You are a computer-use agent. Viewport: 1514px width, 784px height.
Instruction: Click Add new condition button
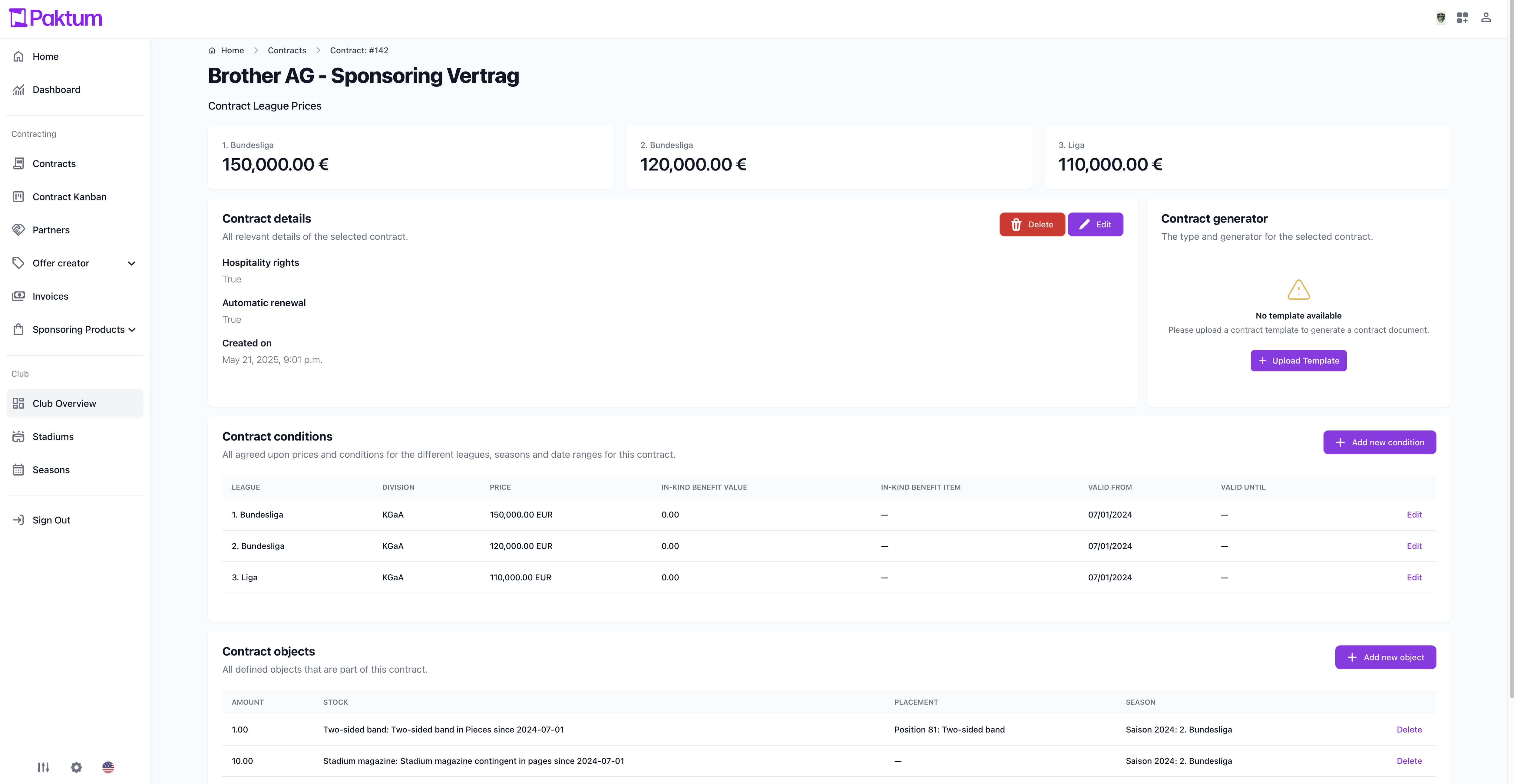tap(1380, 443)
